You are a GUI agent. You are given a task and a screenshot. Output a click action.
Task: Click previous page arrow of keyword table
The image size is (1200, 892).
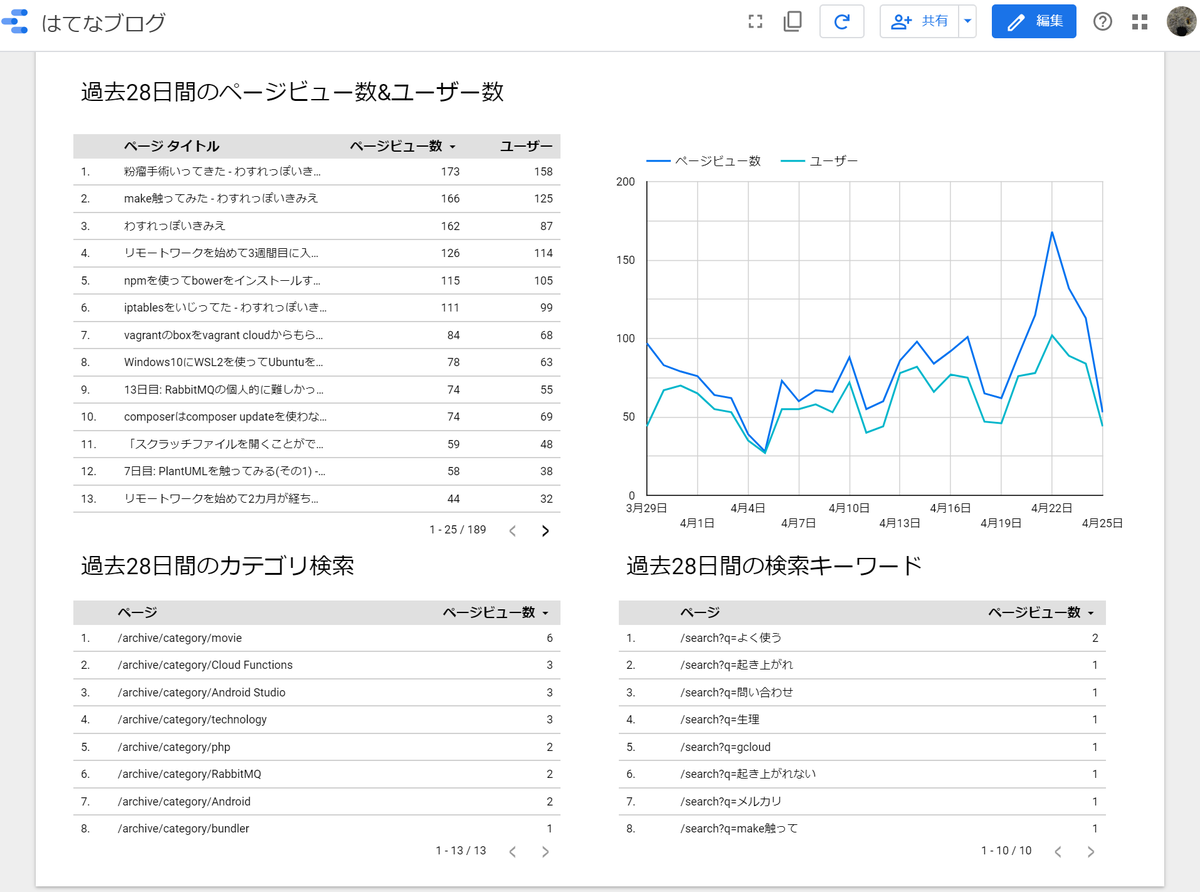[x=1059, y=852]
